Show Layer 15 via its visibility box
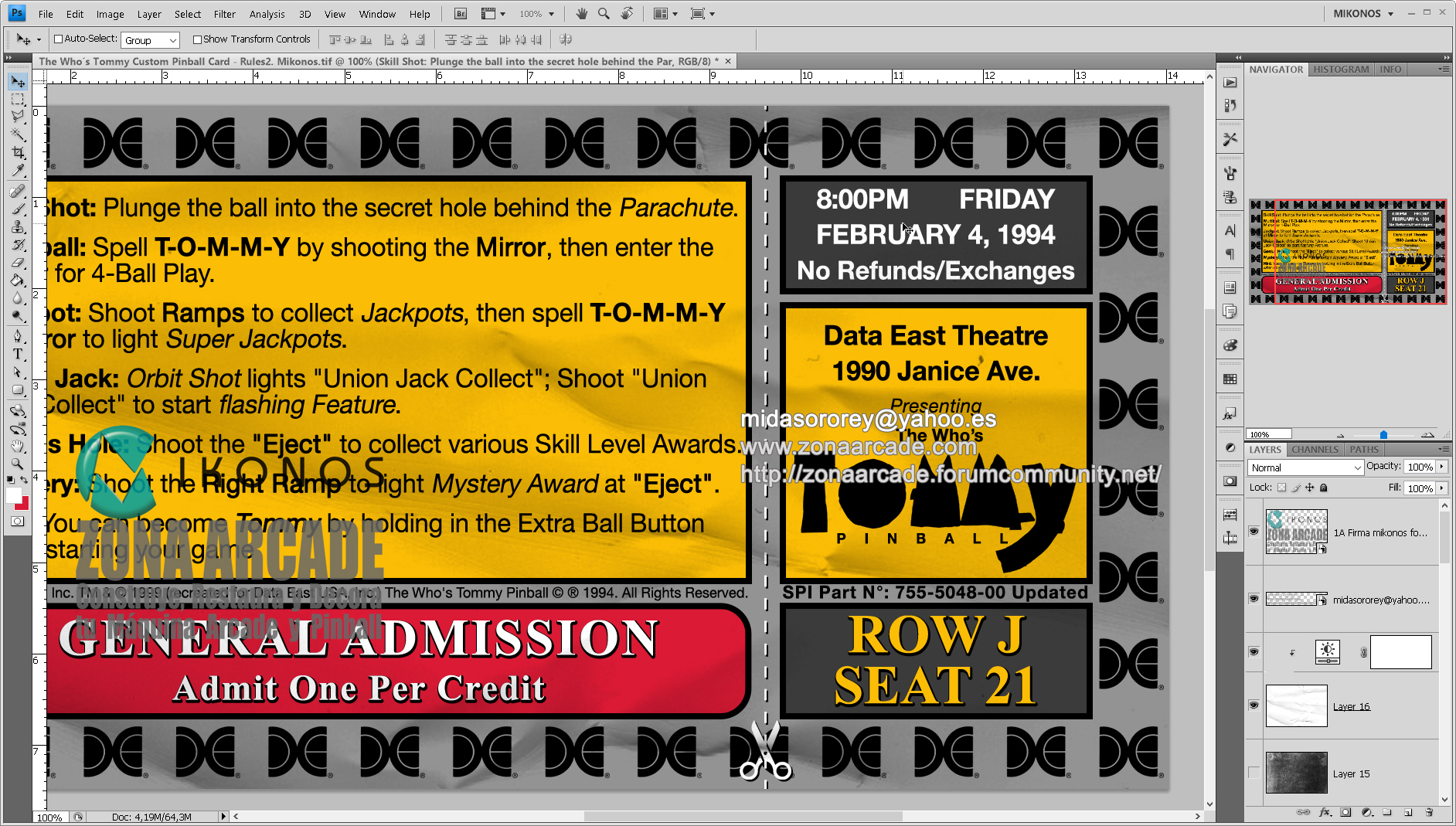This screenshot has height=826, width=1456. 1254,773
